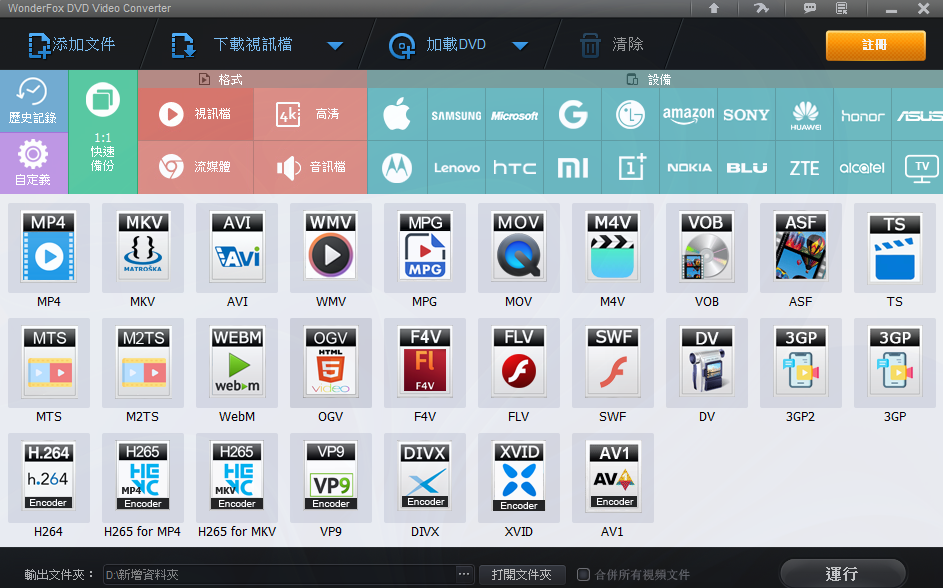Screen dimensions: 943x588
Task: Open the 歷史記錄 history panel
Action: coord(34,101)
